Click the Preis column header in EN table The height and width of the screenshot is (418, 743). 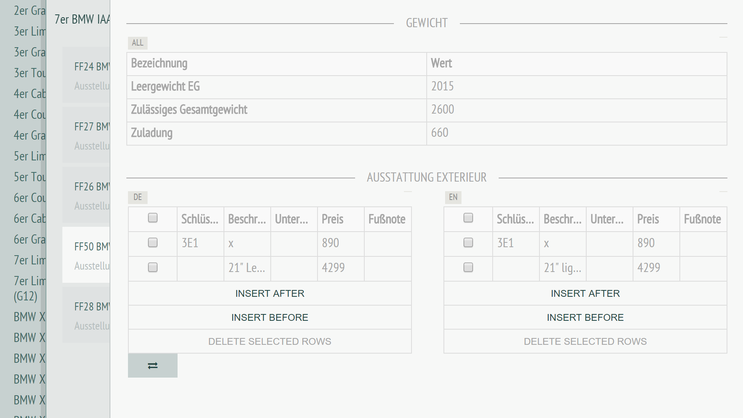[656, 219]
